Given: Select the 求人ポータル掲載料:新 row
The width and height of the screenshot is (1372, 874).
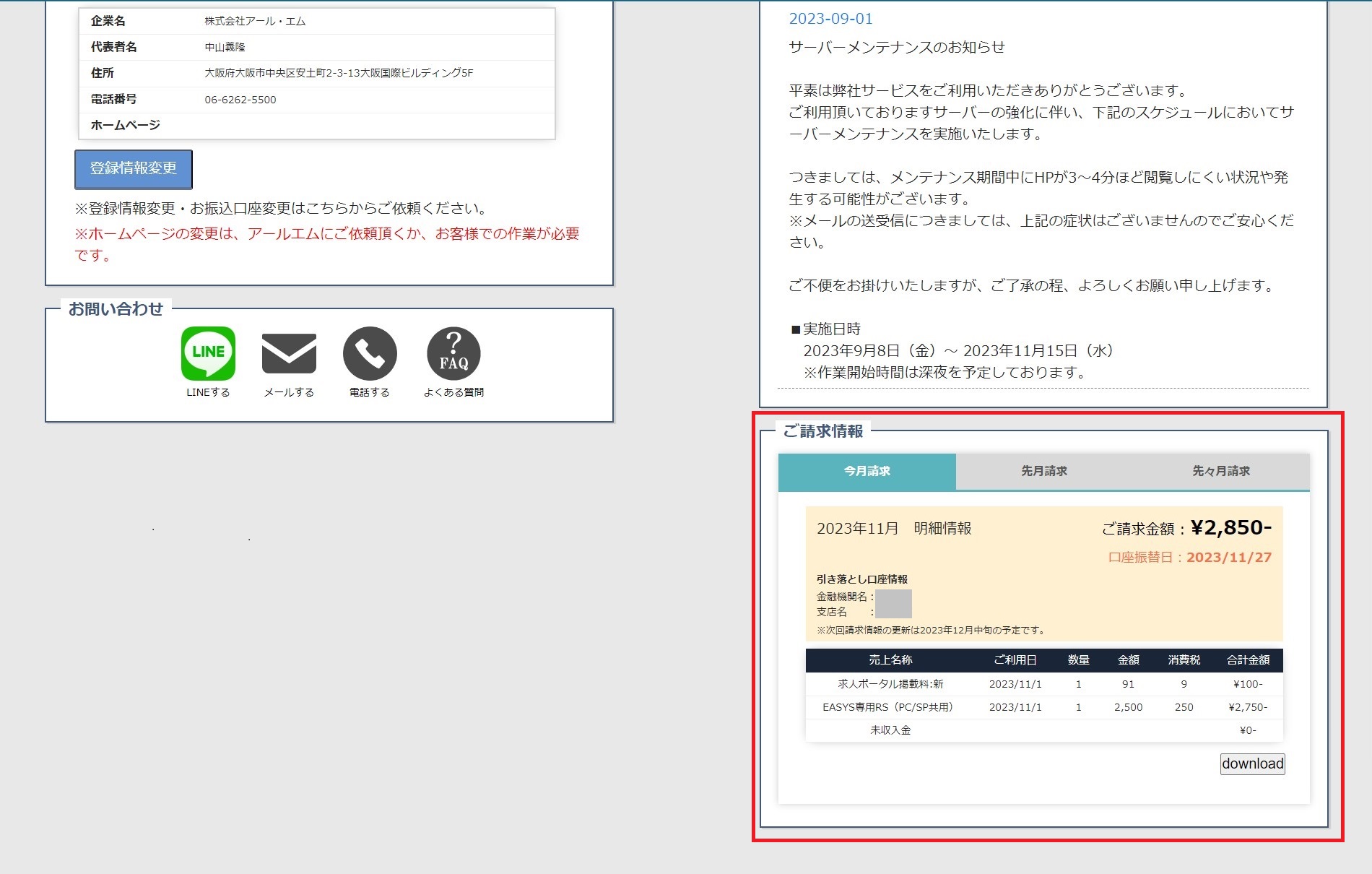Looking at the screenshot, I should point(890,684).
